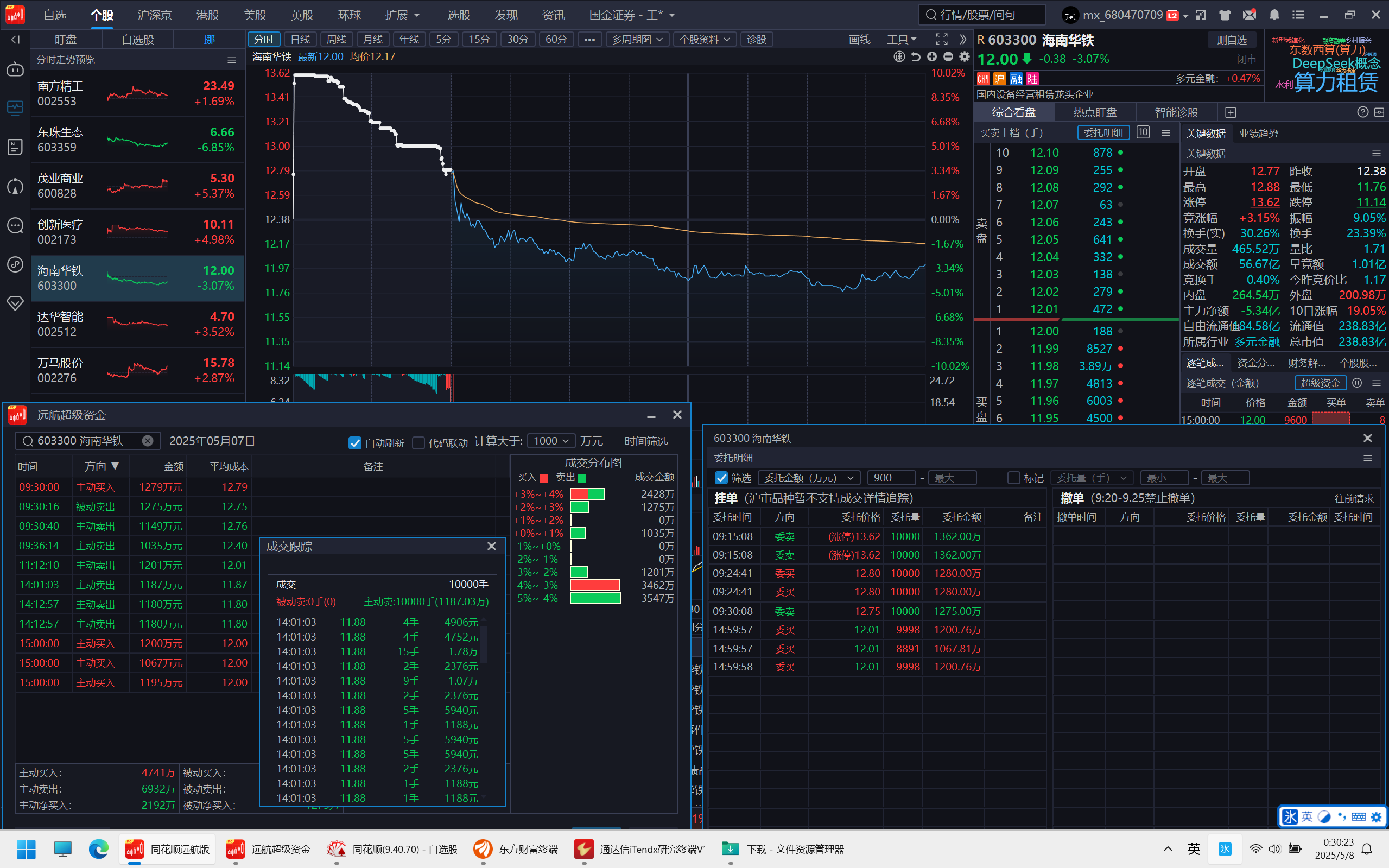Switch to the 热点盯盘 tab
Image resolution: width=1389 pixels, height=868 pixels.
[1095, 112]
